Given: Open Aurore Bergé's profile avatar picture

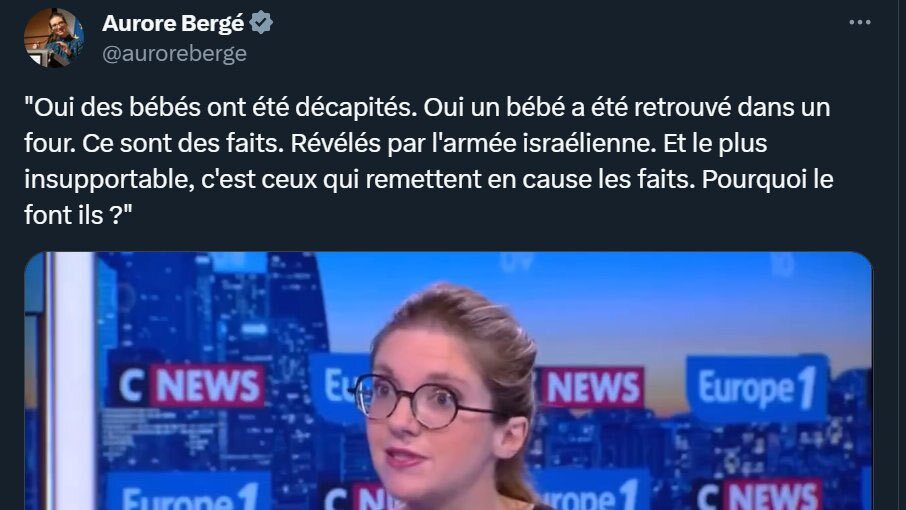Looking at the screenshot, I should click(x=54, y=38).
